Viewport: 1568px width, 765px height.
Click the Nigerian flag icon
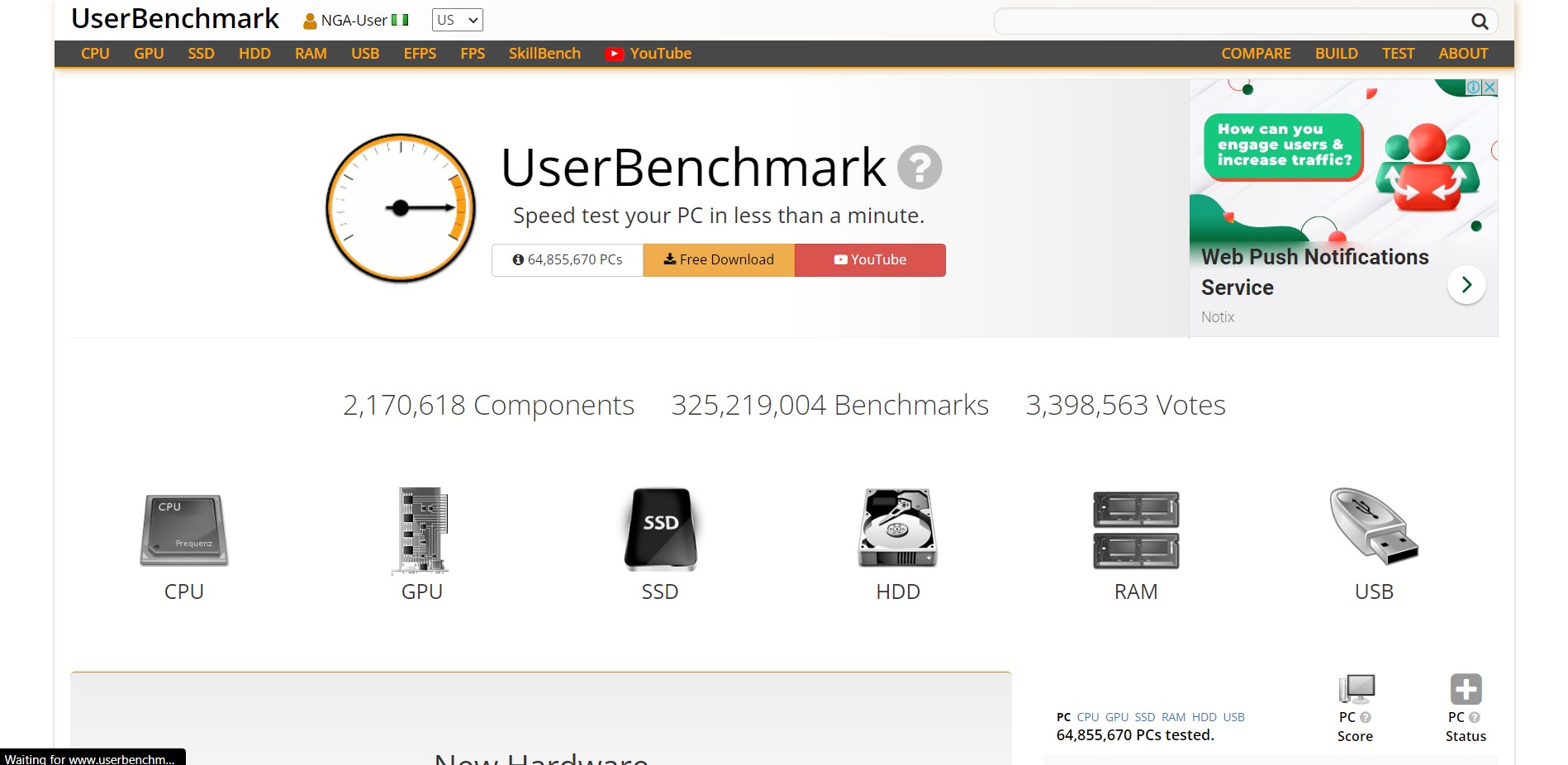tap(400, 20)
